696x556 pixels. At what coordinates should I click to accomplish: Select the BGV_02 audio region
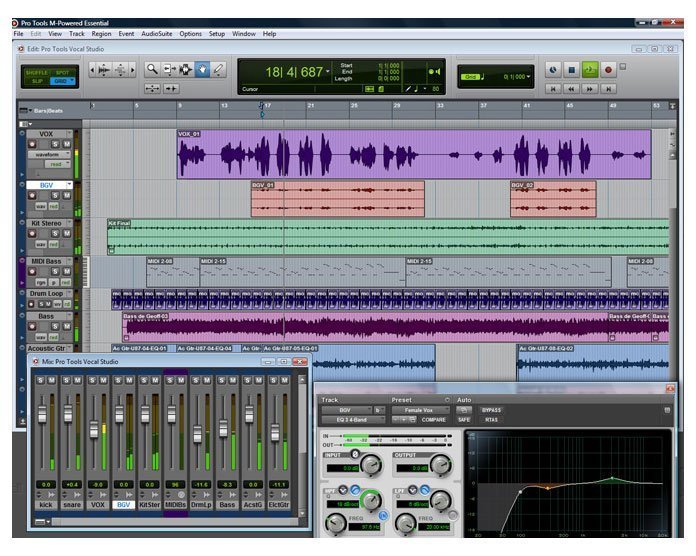(x=553, y=199)
